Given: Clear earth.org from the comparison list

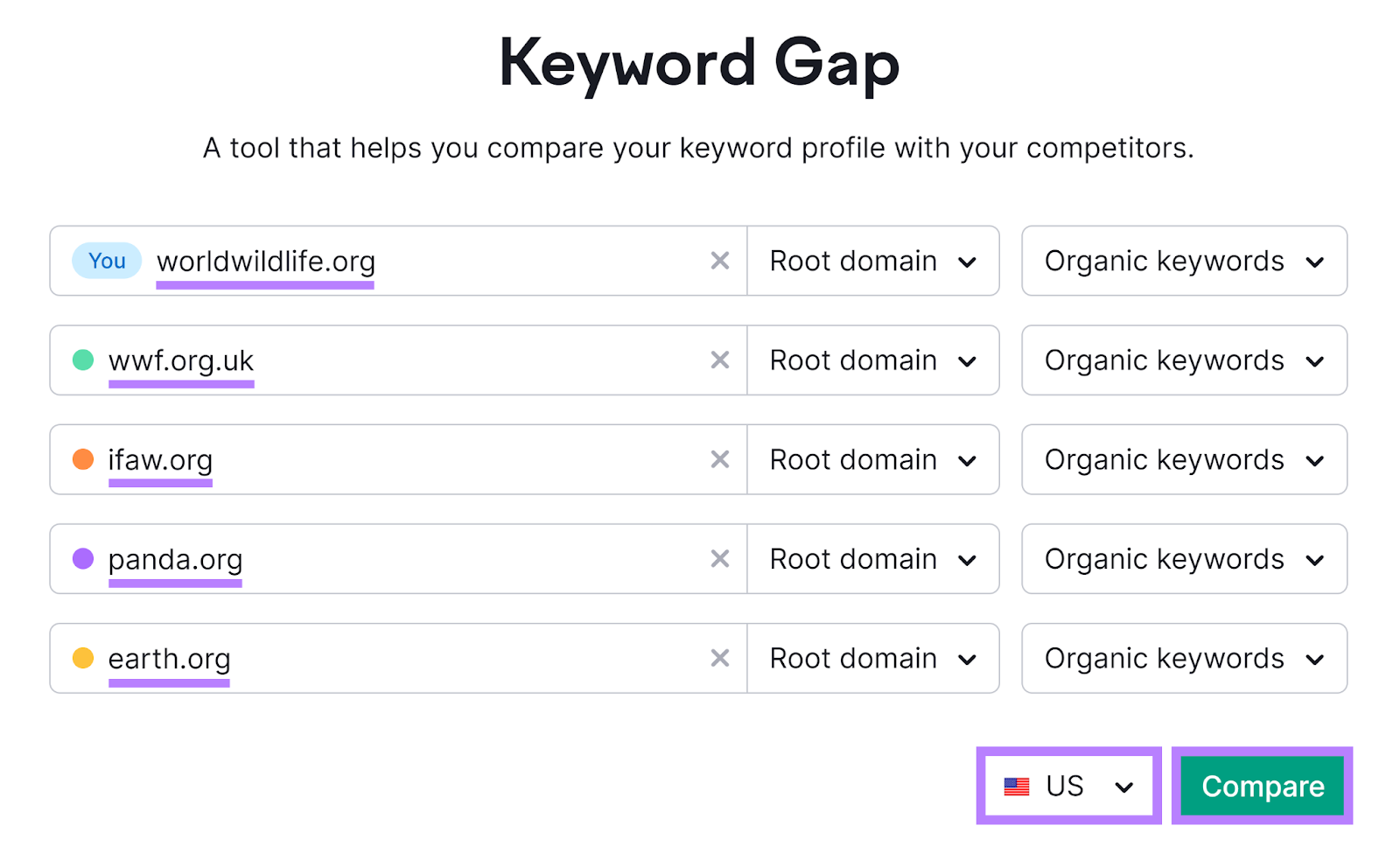Looking at the screenshot, I should (x=719, y=658).
